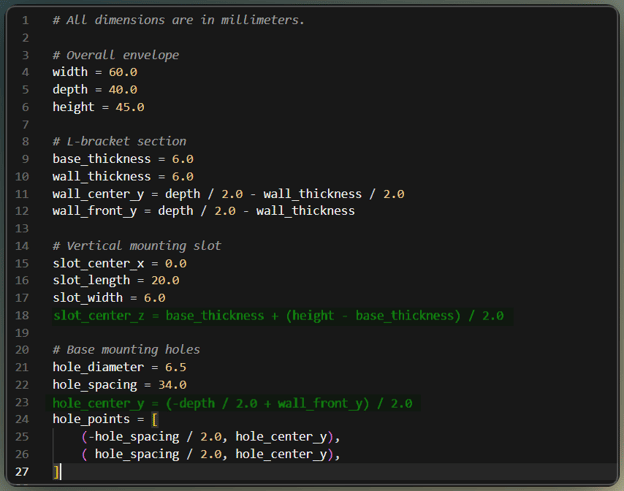Click the value 0.0 on line 15
Image resolution: width=624 pixels, height=491 pixels.
[176, 263]
